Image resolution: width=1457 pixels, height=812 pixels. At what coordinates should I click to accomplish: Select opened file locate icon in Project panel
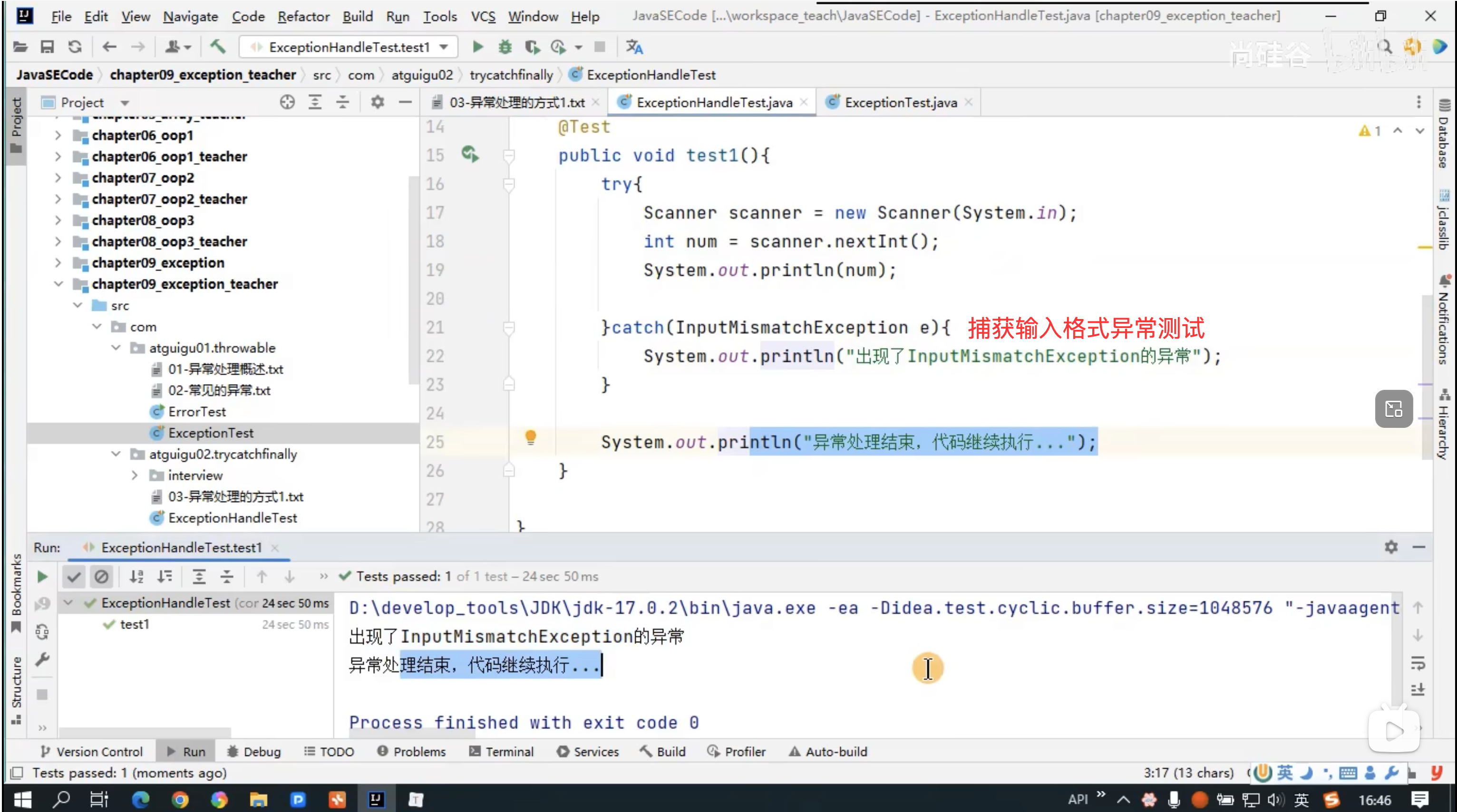coord(287,102)
